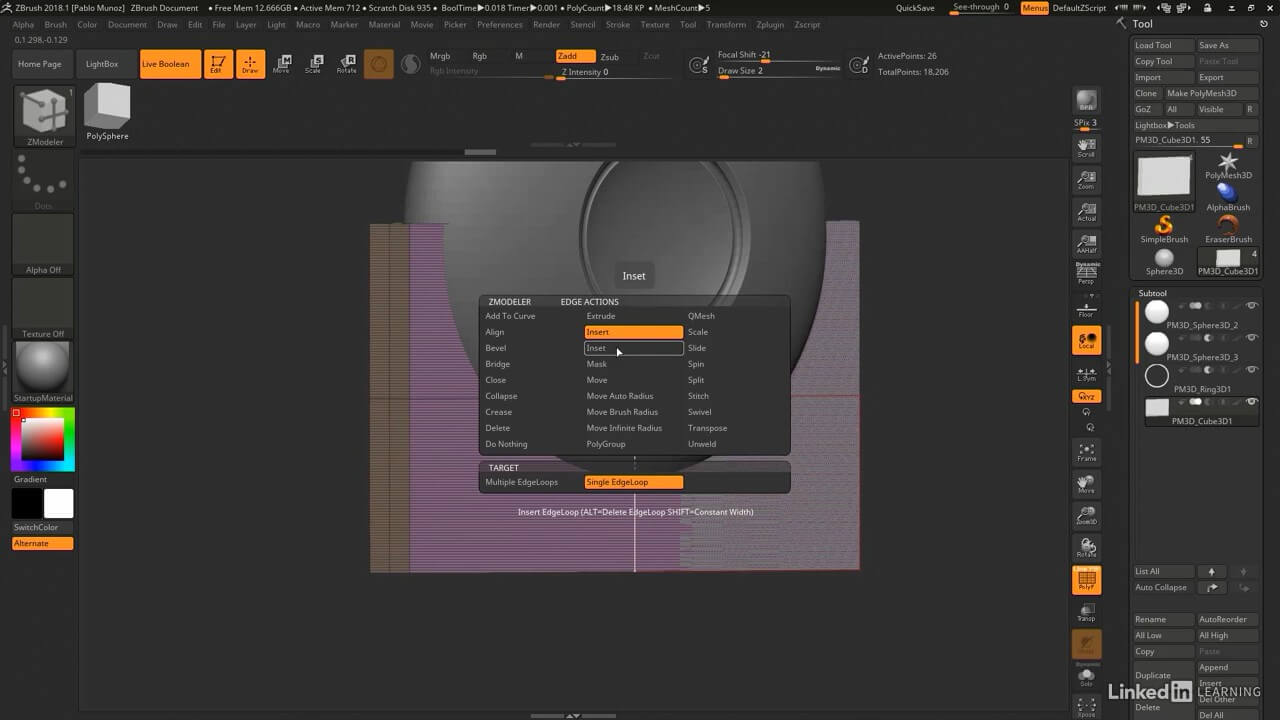
Task: Select the Sphere3D tool
Action: point(1164,262)
